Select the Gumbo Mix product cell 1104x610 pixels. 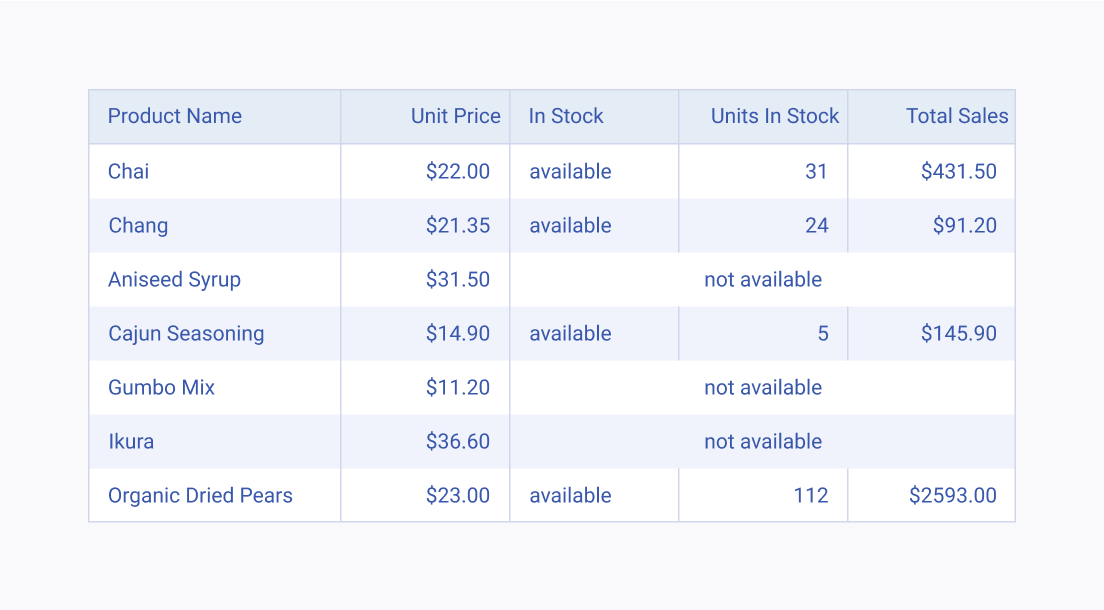215,387
